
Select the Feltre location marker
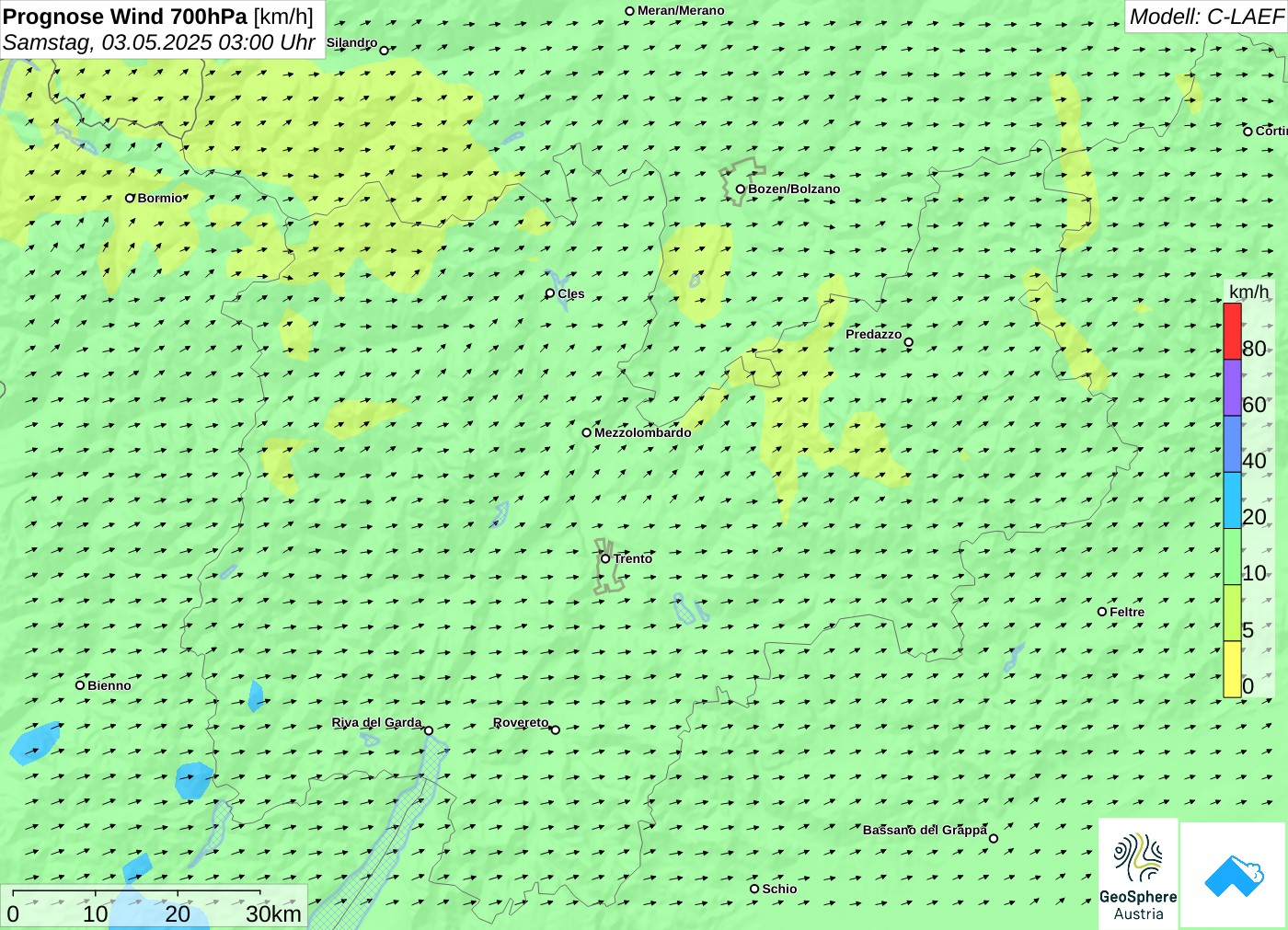point(1102,612)
